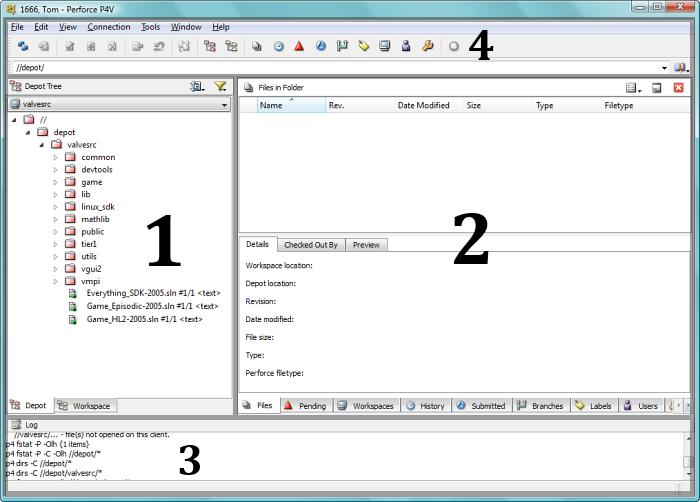The image size is (700, 502).
Task: Open the Tools menu
Action: (150, 27)
